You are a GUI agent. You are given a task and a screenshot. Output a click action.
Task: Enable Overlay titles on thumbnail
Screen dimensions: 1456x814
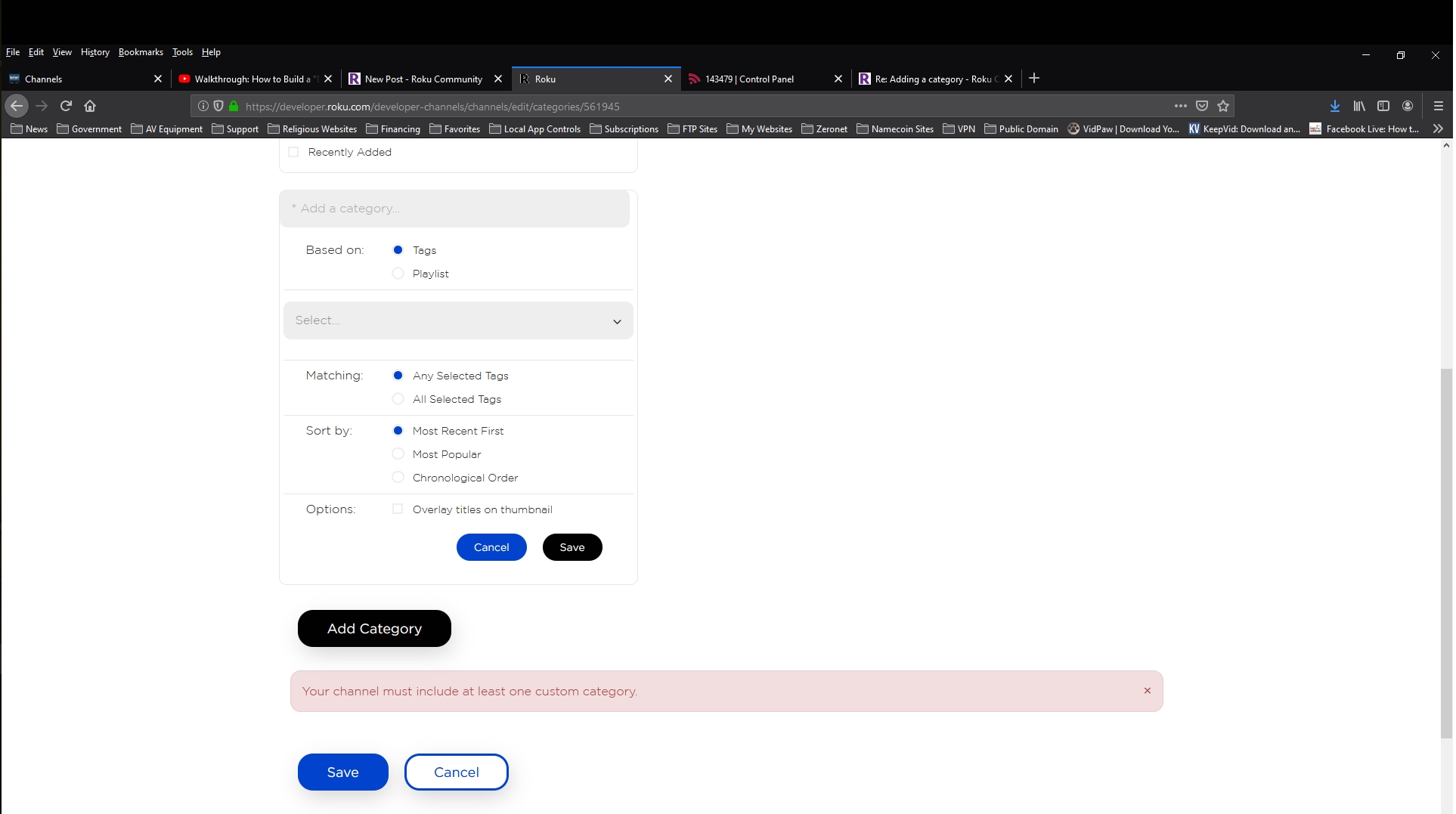(x=398, y=509)
